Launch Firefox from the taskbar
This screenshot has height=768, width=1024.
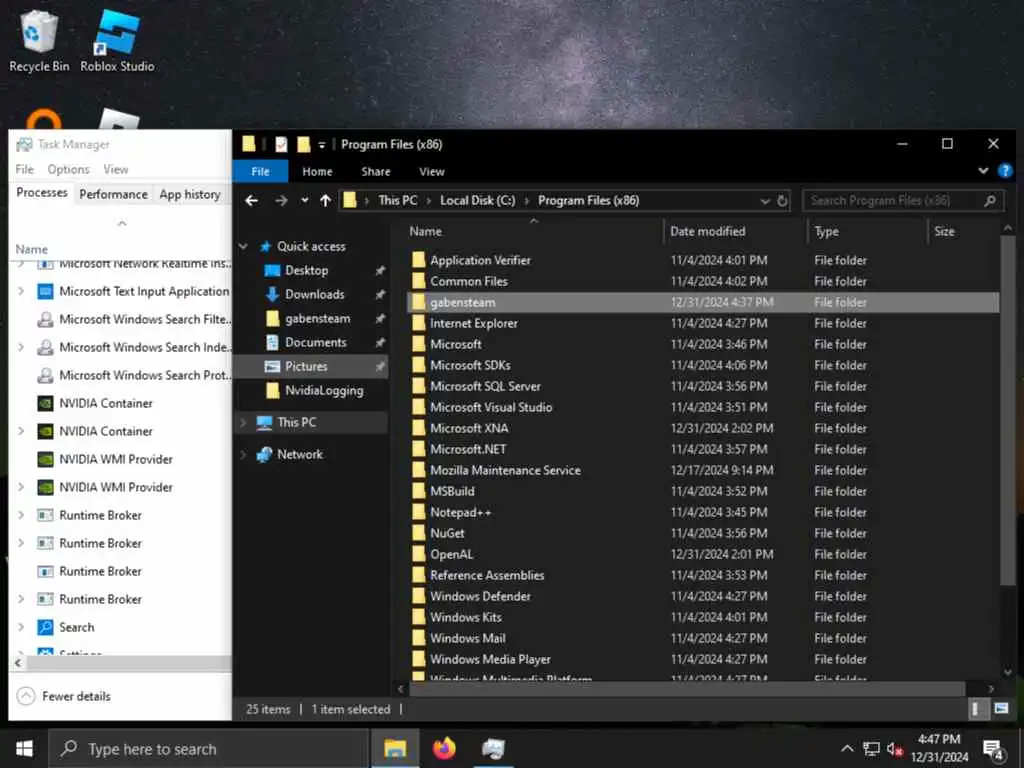[444, 748]
